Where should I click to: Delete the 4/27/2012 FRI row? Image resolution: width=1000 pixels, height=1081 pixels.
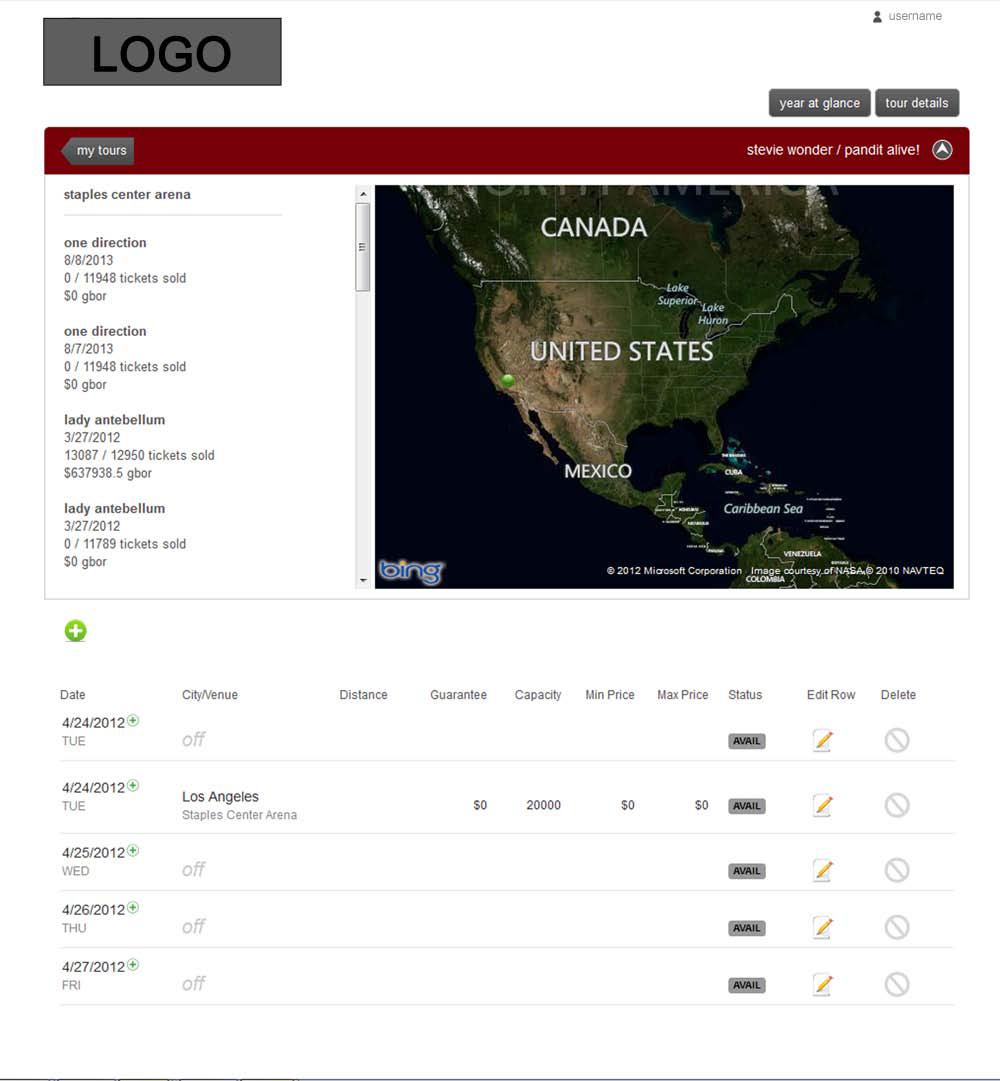click(897, 984)
